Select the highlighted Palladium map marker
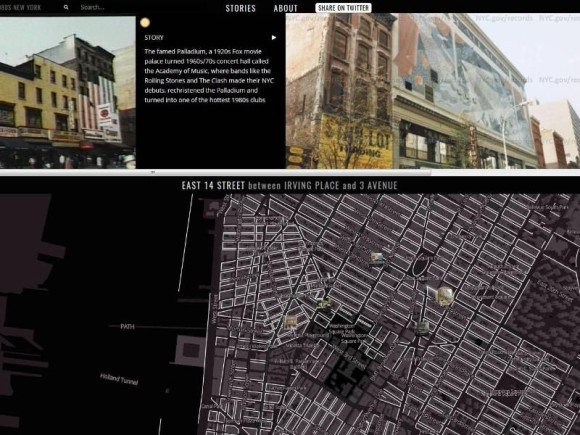580x435 pixels. coord(444,296)
